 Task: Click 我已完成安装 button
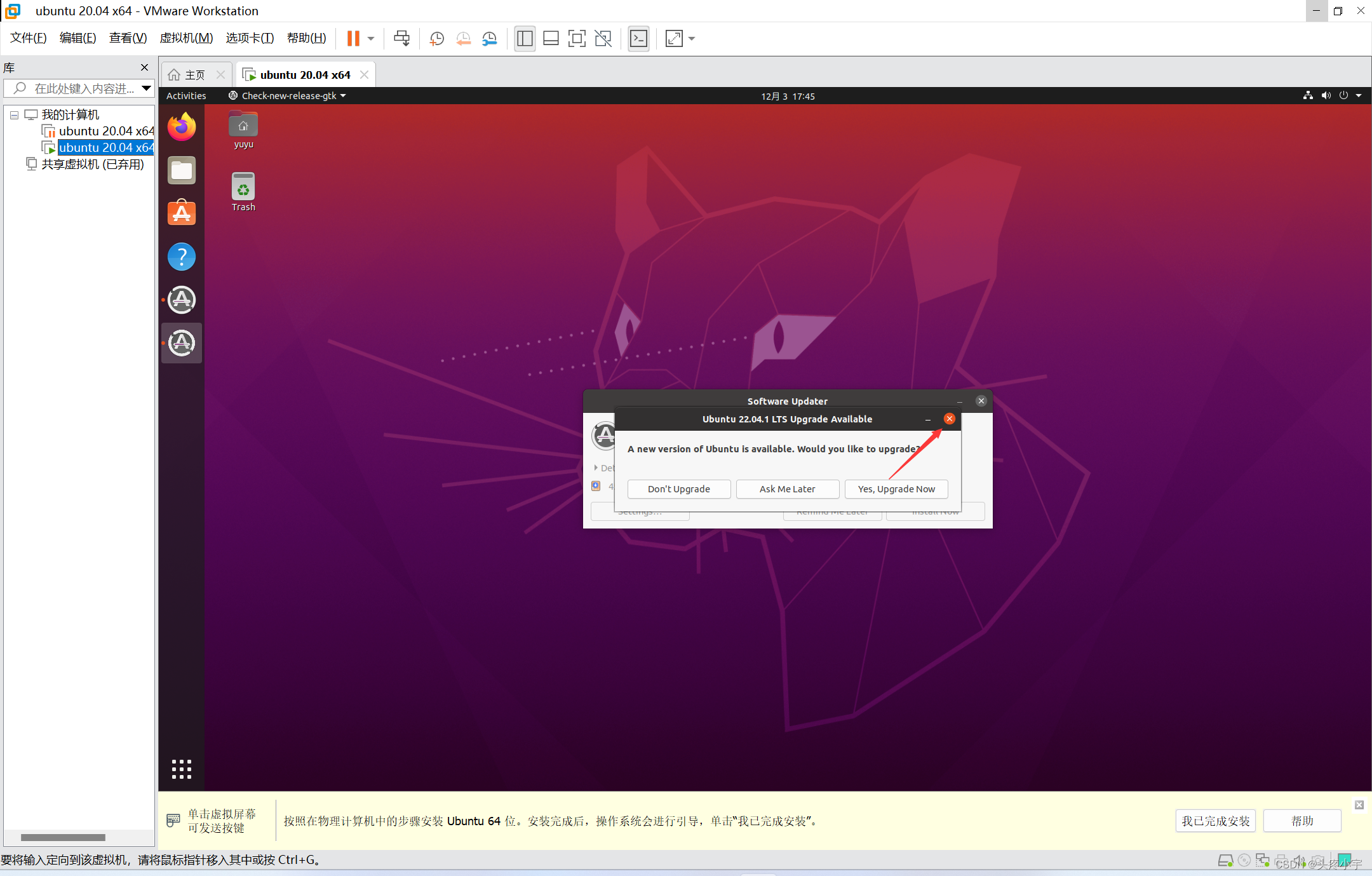1215,821
